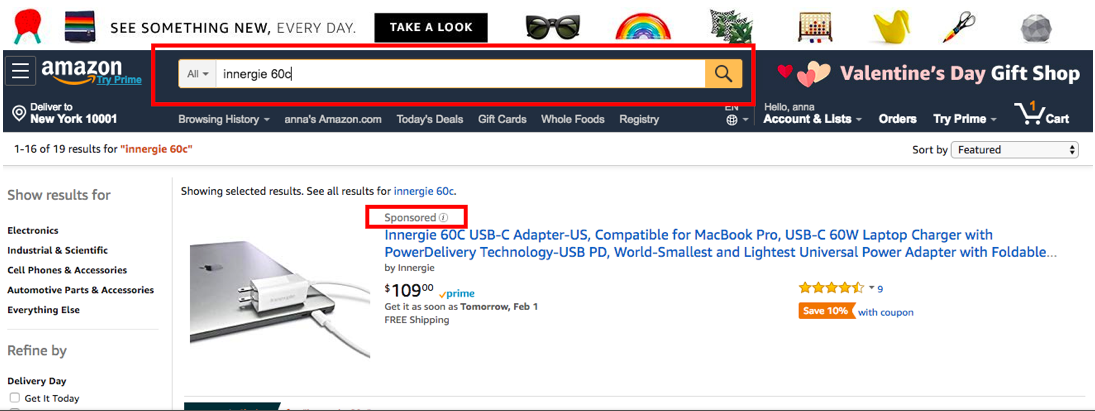
Task: Filter by Electronics department
Action: pyautogui.click(x=33, y=230)
